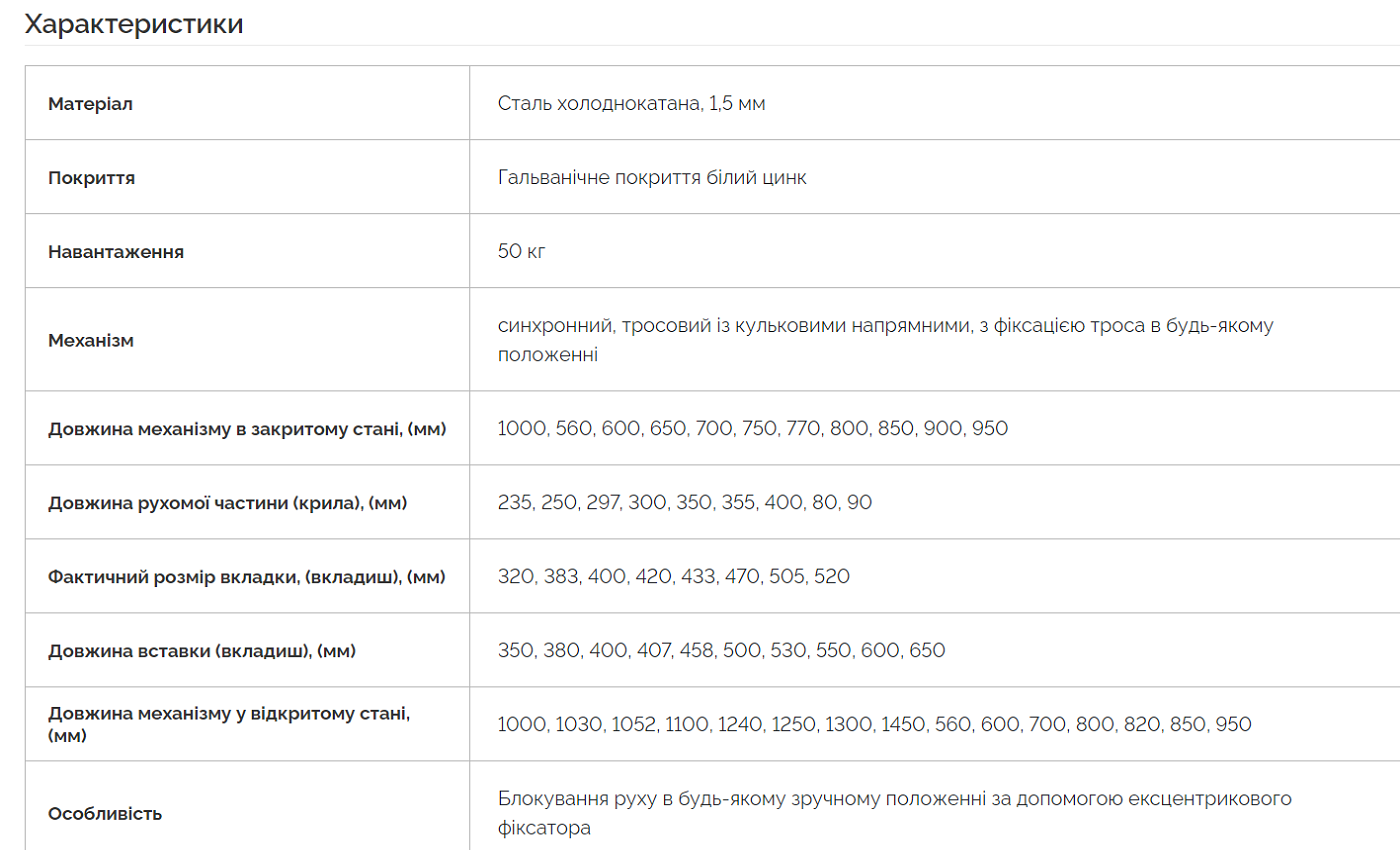Select the Особливість row label
Viewport: 1400px width, 850px height.
tap(105, 814)
